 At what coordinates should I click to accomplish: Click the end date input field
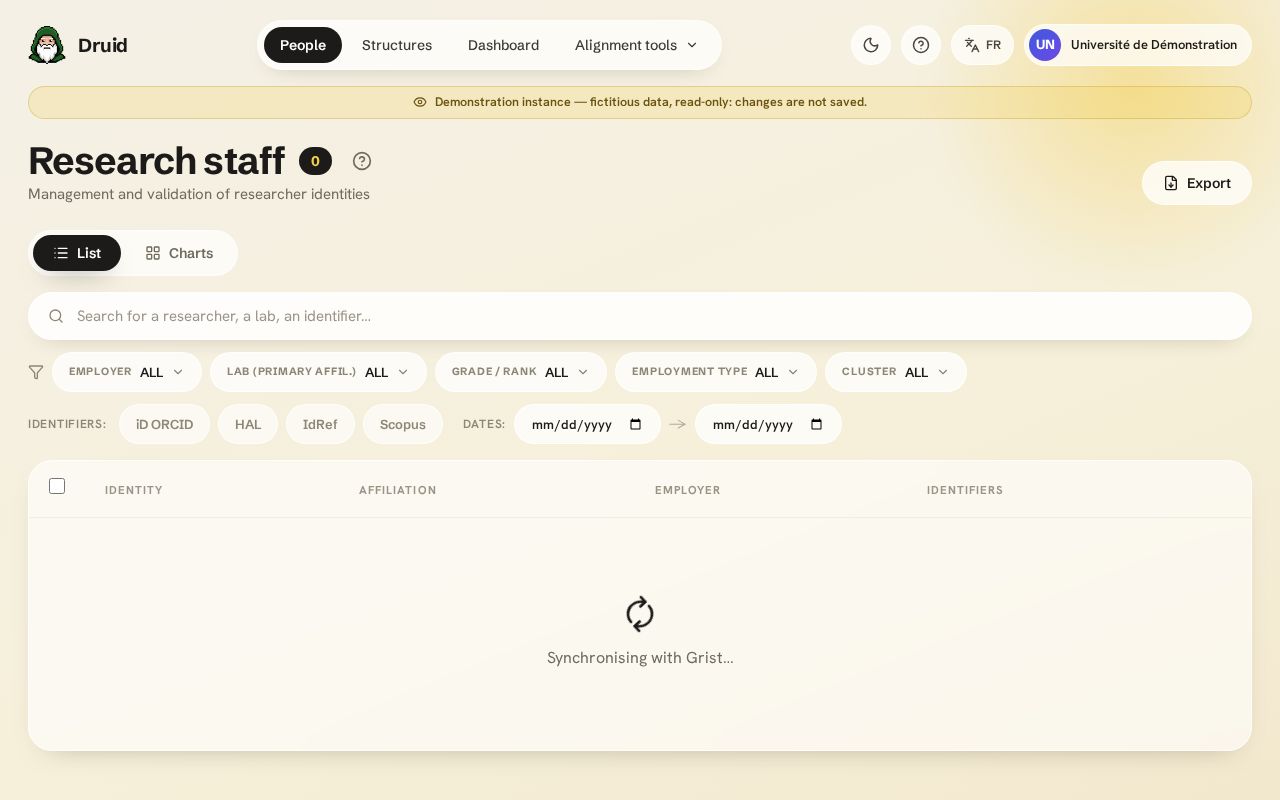(768, 424)
